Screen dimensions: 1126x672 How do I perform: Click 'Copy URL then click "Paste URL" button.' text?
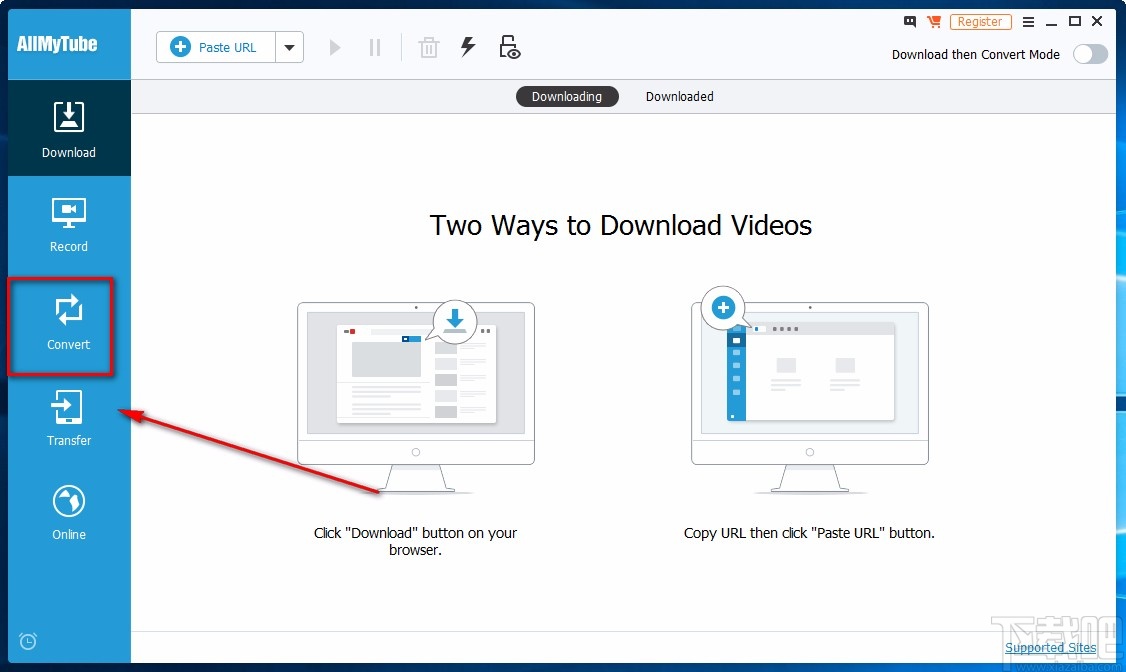point(809,533)
